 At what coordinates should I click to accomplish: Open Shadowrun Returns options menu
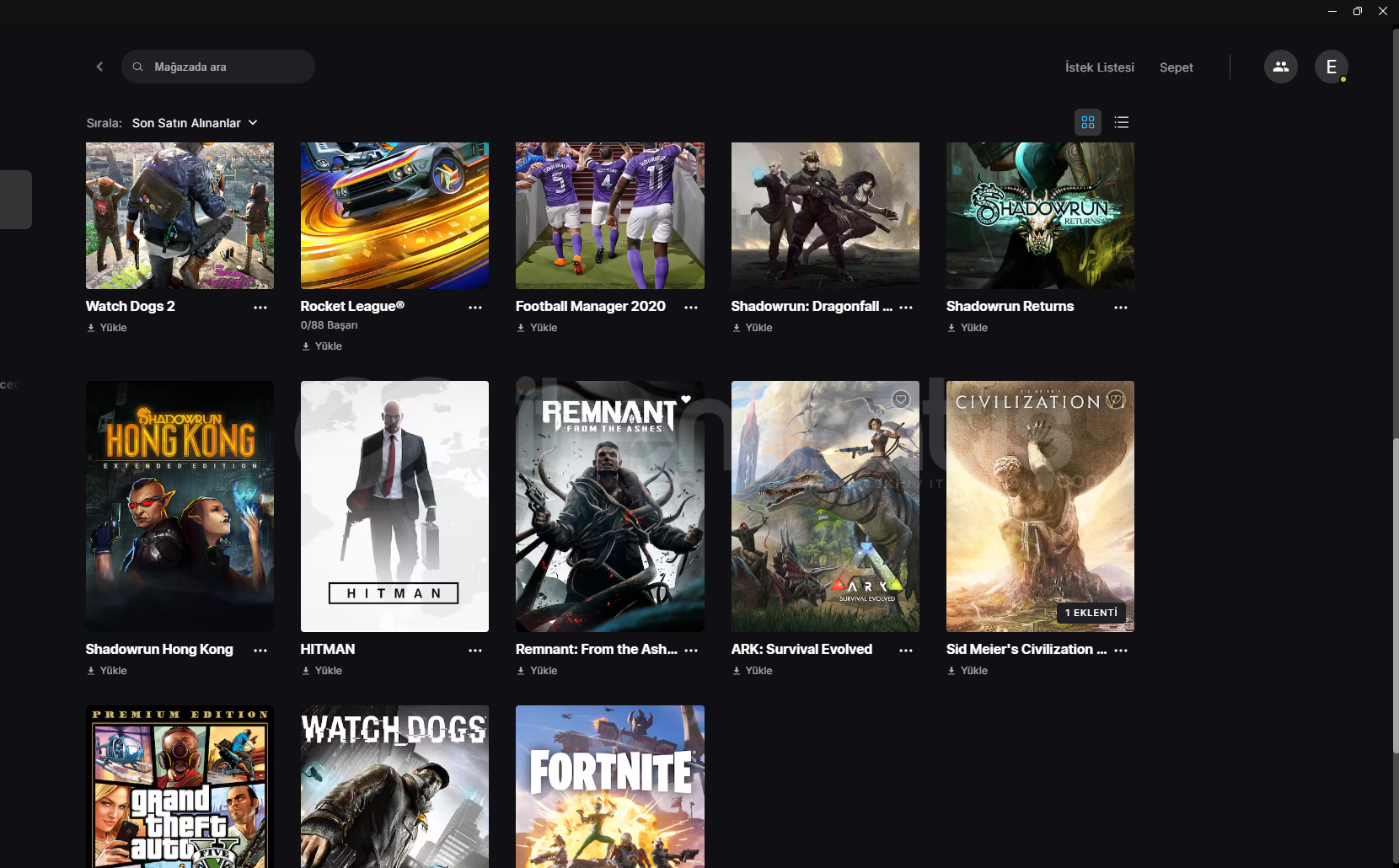(1121, 308)
